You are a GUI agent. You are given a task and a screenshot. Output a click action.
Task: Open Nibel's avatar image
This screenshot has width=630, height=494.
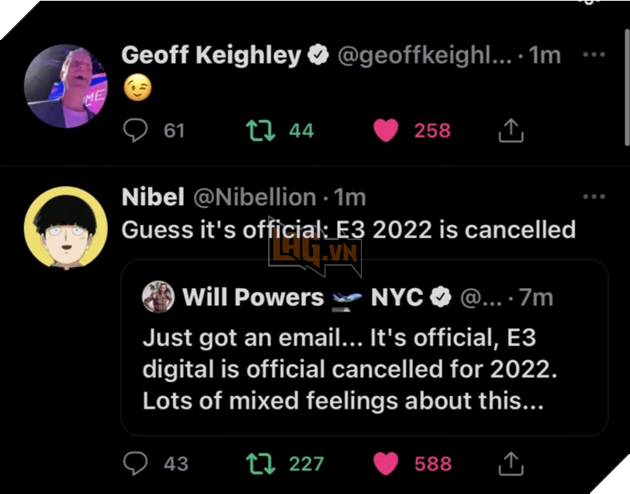pyautogui.click(x=65, y=227)
